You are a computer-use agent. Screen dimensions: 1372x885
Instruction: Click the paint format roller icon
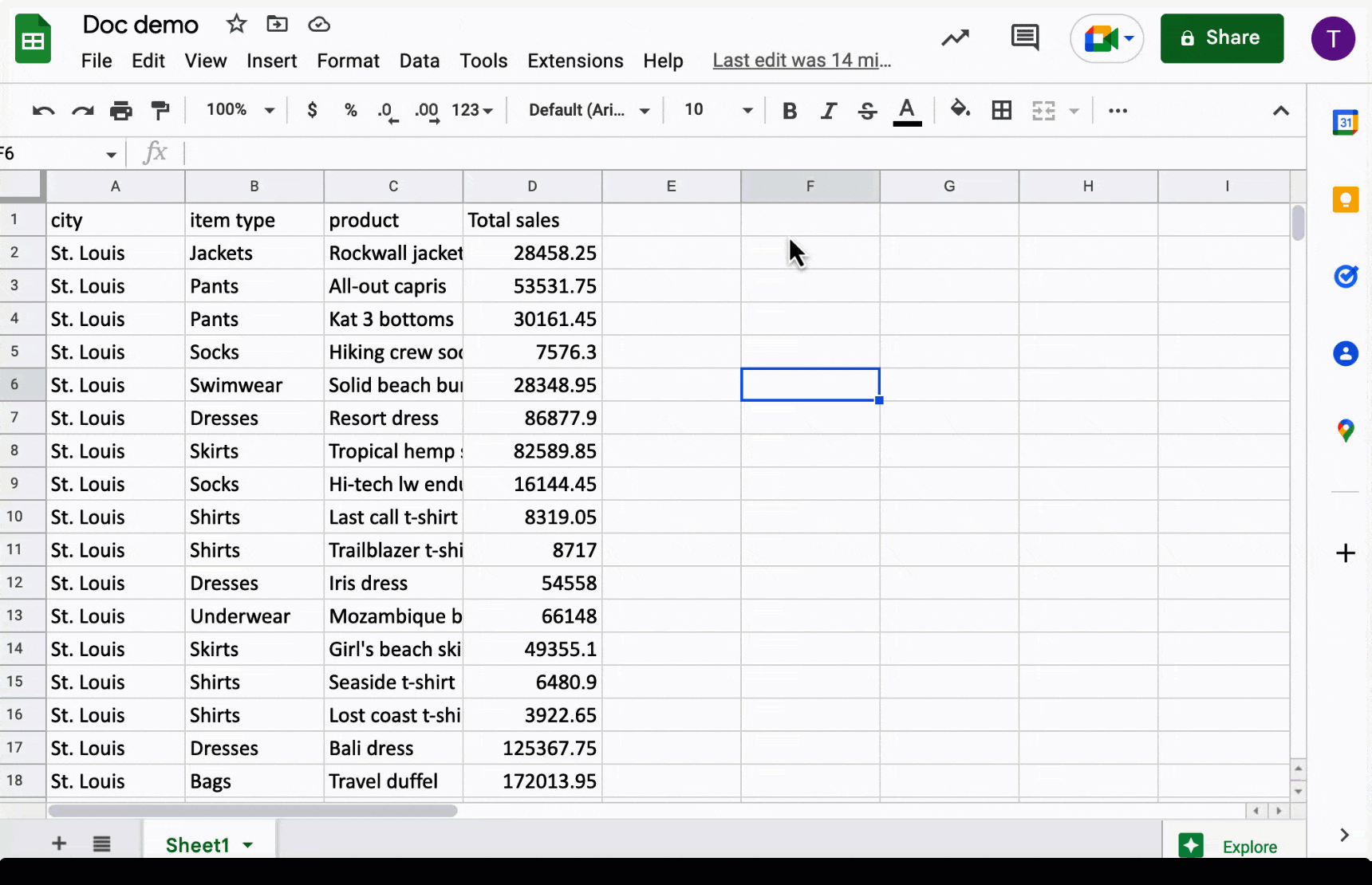(x=160, y=110)
